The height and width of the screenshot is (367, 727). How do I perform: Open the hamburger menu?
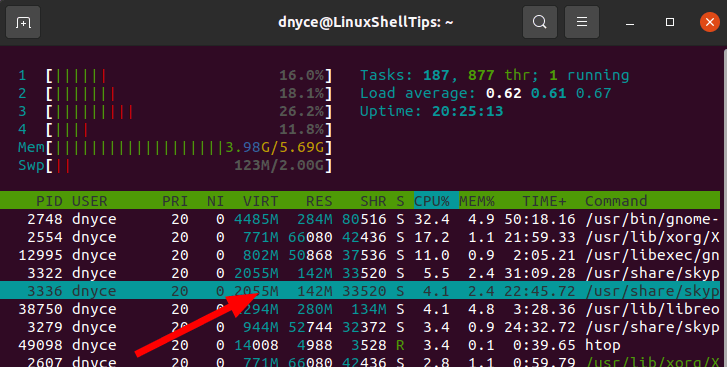[x=582, y=22]
